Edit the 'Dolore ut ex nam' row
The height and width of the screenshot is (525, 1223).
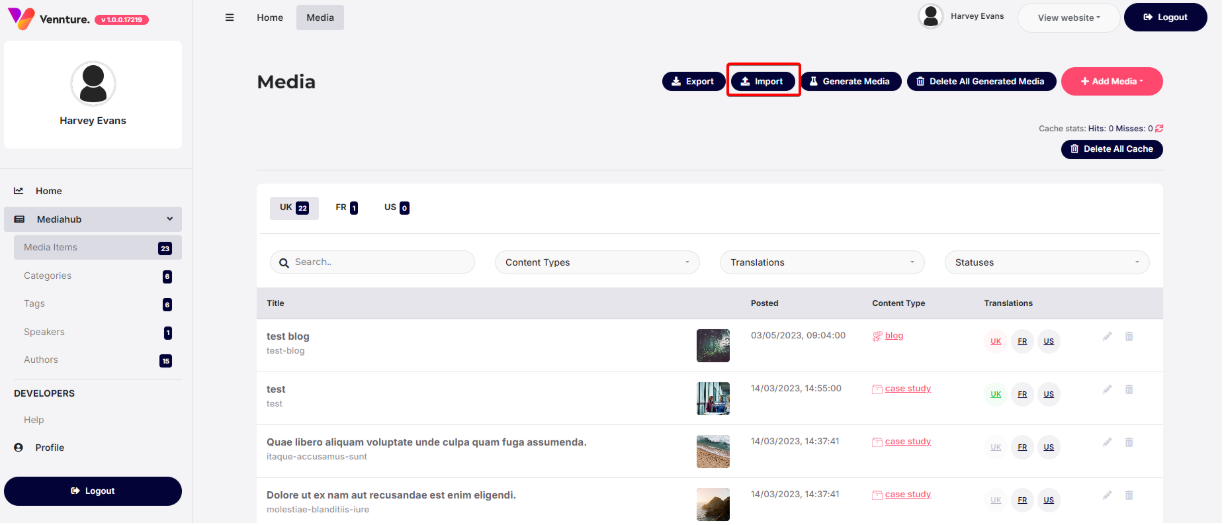click(1107, 494)
